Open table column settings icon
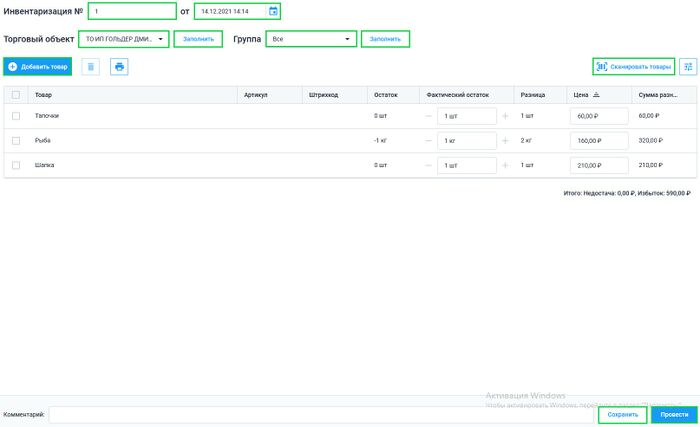This screenshot has width=700, height=427. (x=688, y=67)
